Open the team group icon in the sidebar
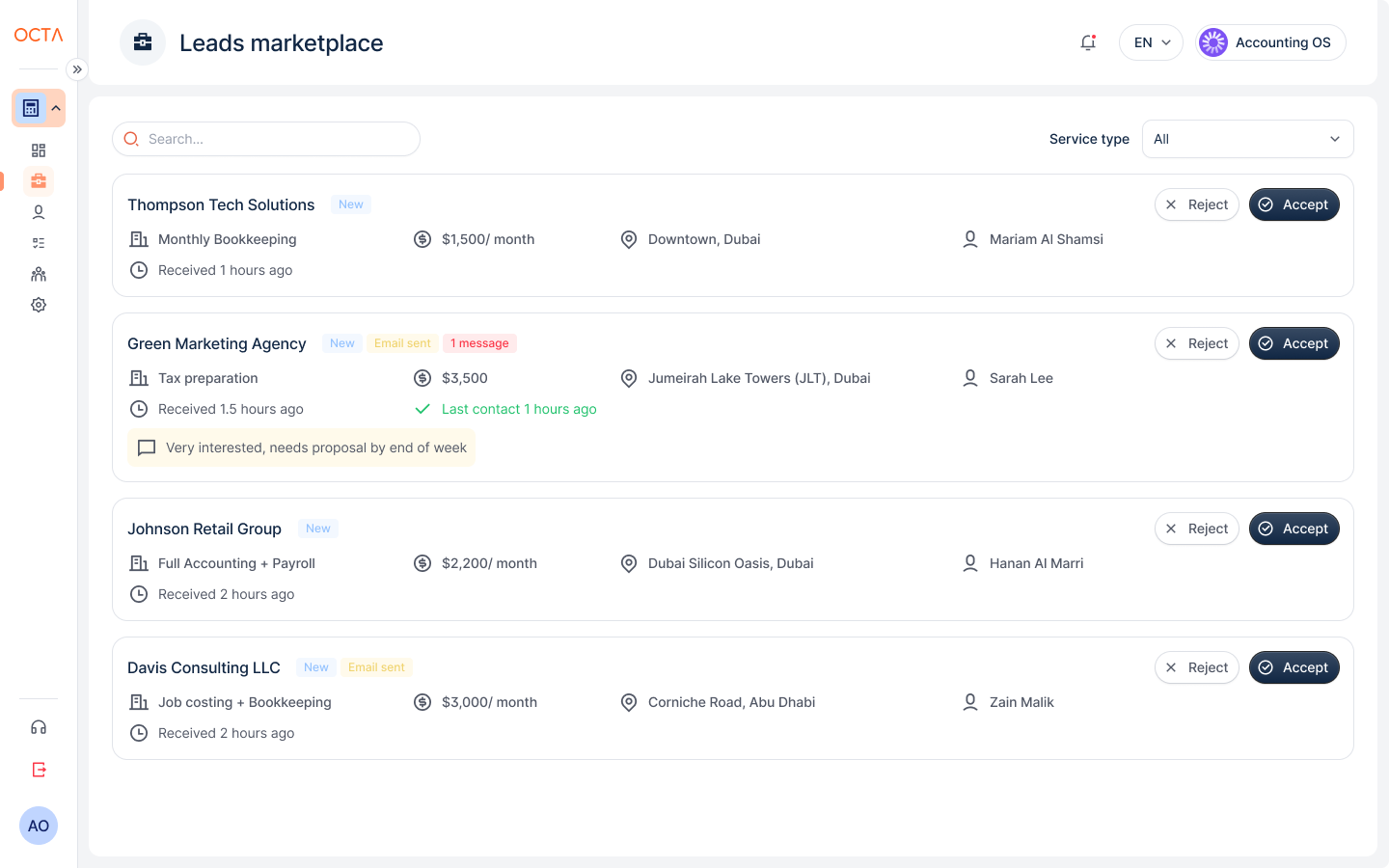 39,274
